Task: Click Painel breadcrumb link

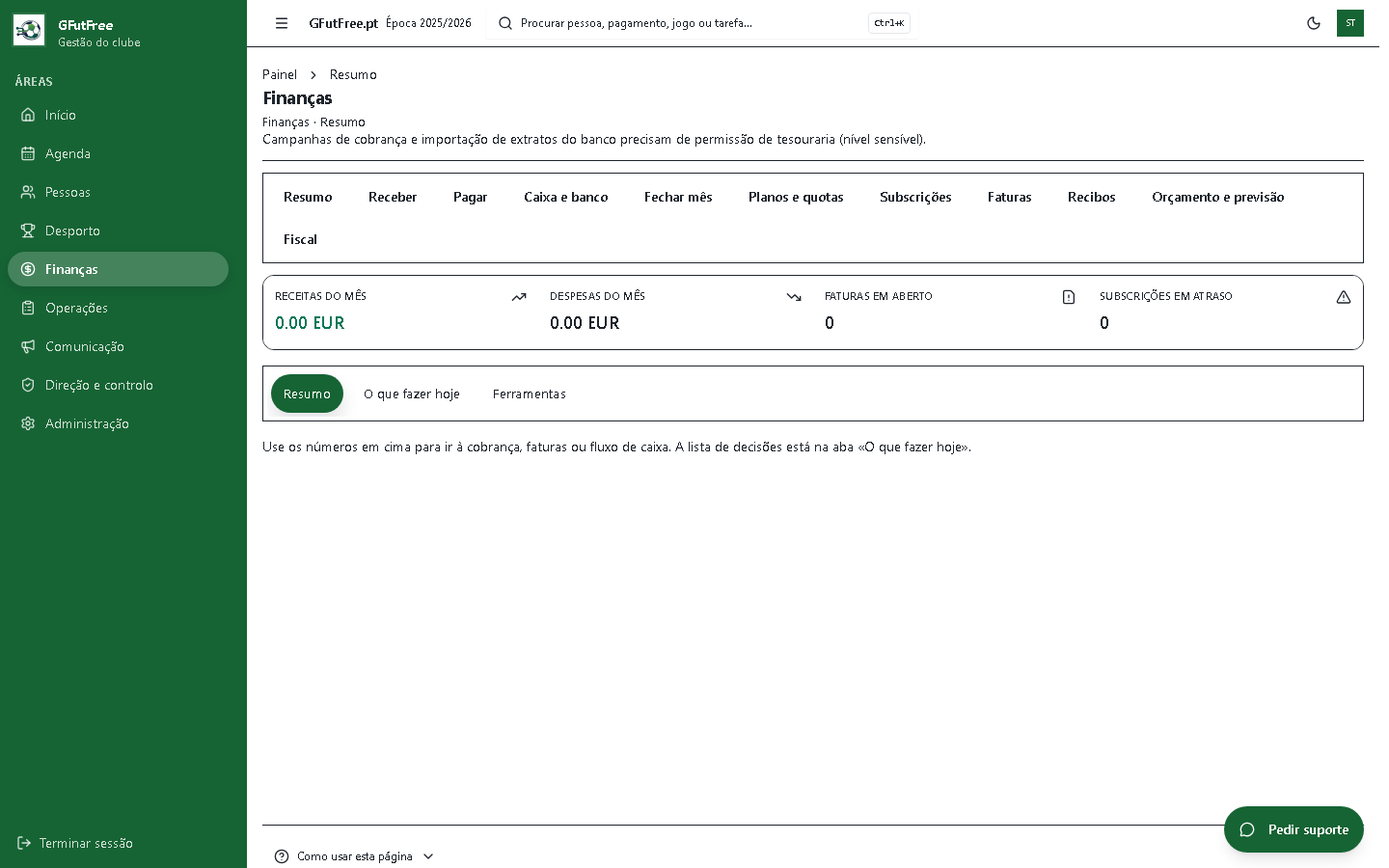Action: (x=280, y=74)
